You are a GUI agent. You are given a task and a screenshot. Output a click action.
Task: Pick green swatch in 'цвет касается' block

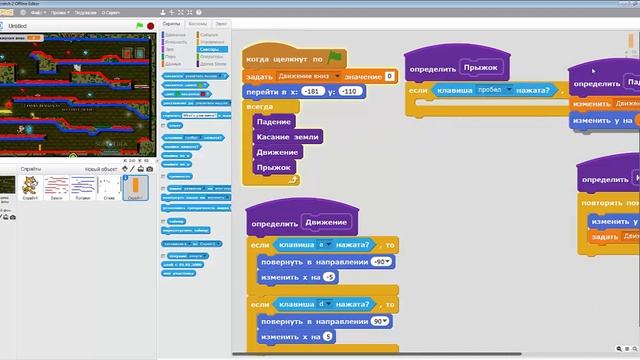point(178,94)
